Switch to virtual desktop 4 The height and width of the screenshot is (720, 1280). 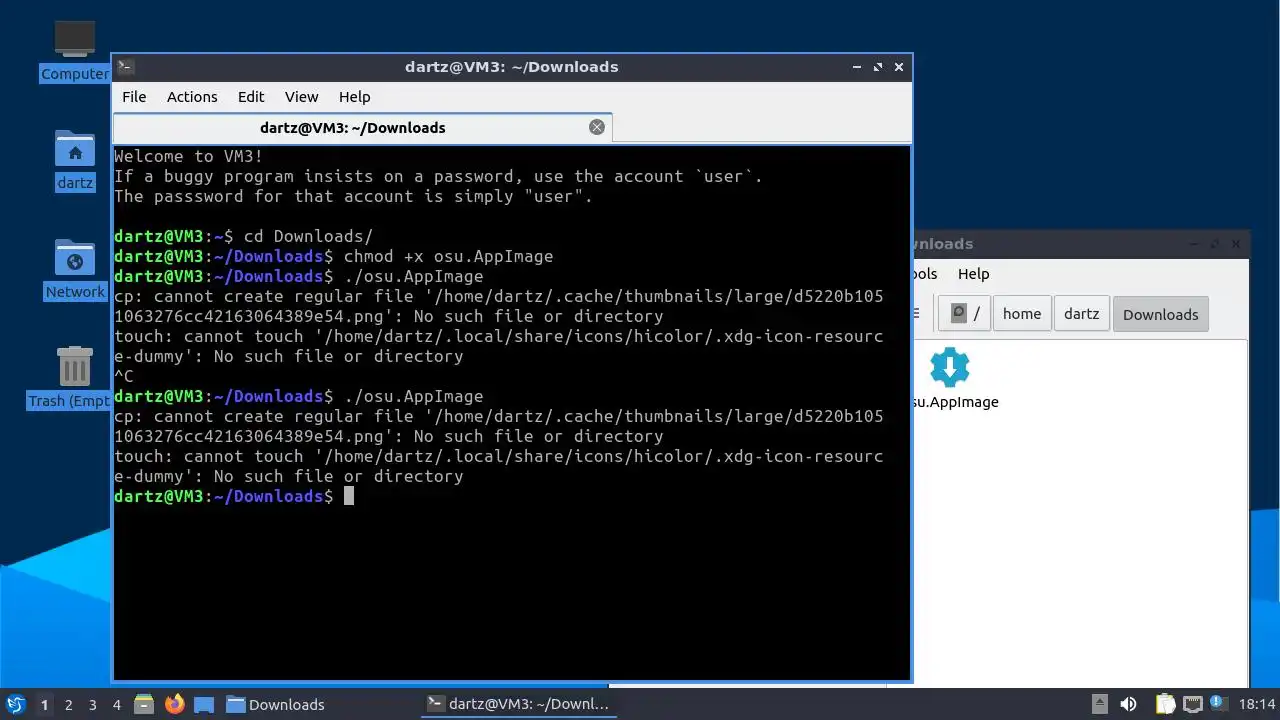pyautogui.click(x=116, y=704)
